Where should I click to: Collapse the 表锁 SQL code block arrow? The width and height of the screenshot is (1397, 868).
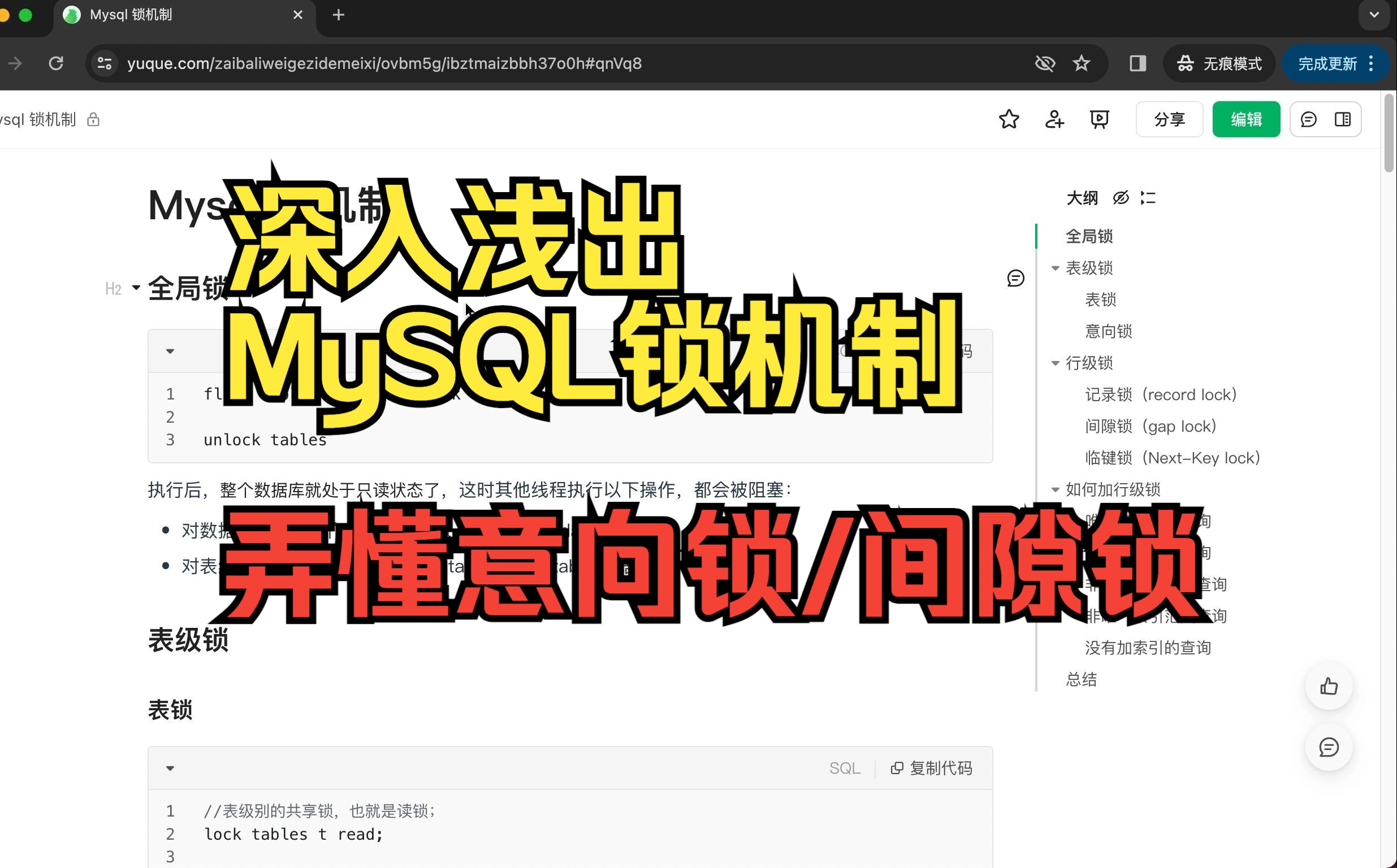click(170, 768)
